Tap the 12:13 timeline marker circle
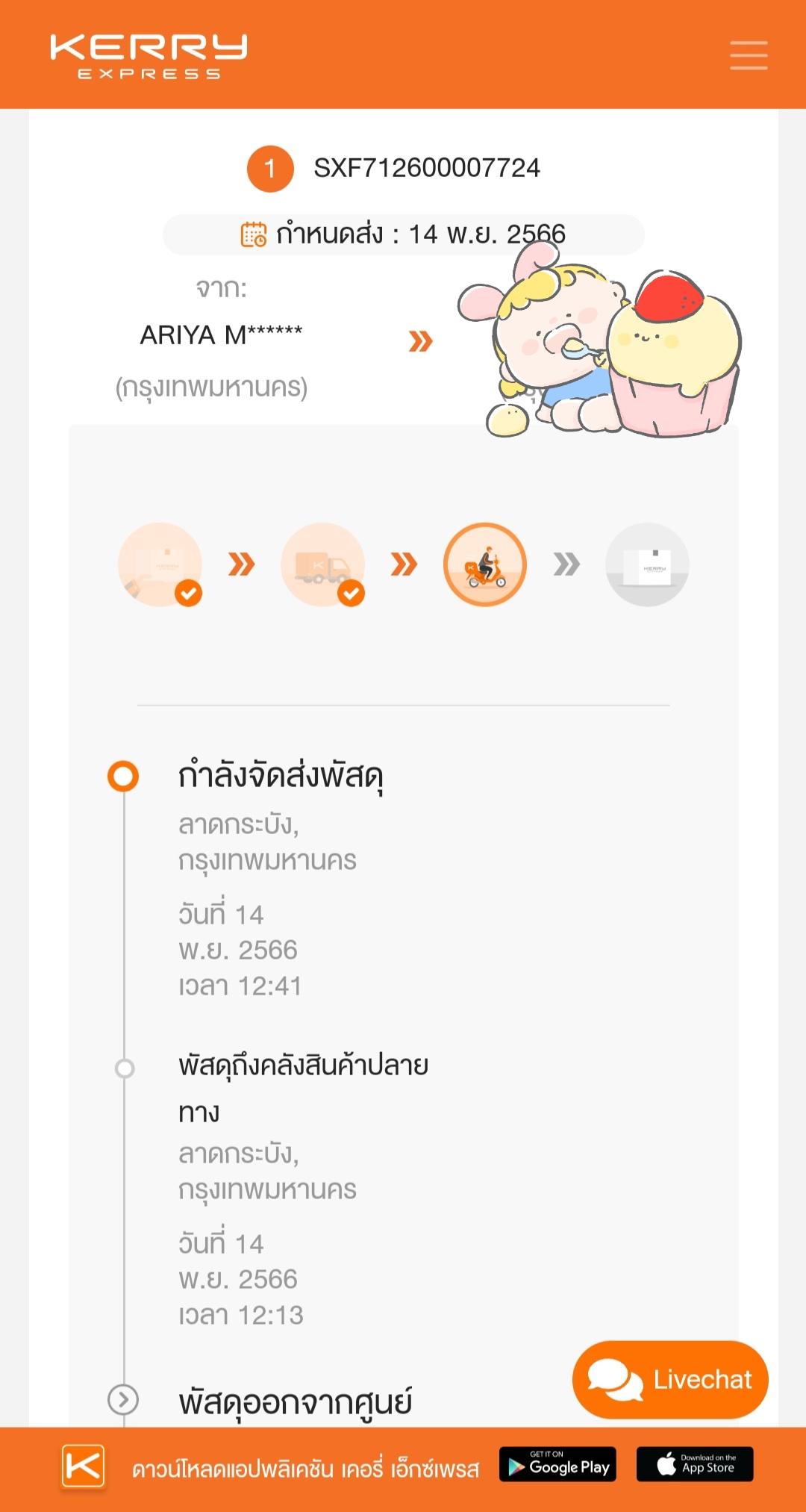The width and height of the screenshot is (806, 1512). point(125,1068)
